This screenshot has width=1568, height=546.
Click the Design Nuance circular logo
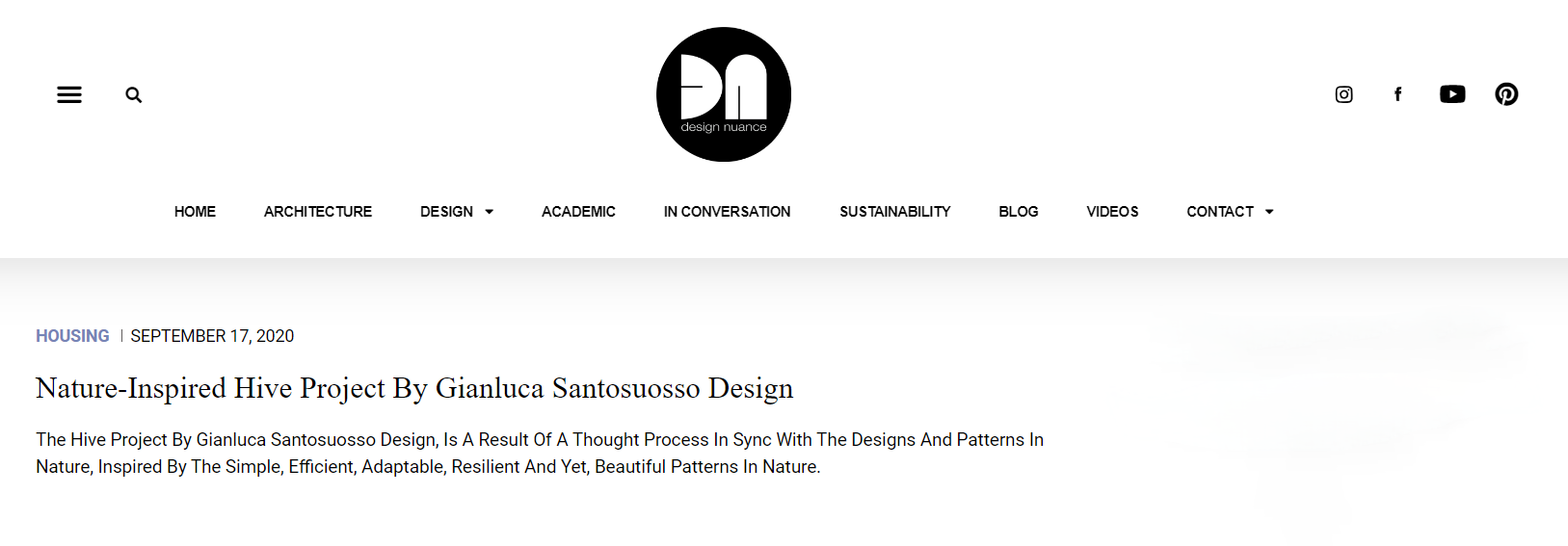(724, 94)
